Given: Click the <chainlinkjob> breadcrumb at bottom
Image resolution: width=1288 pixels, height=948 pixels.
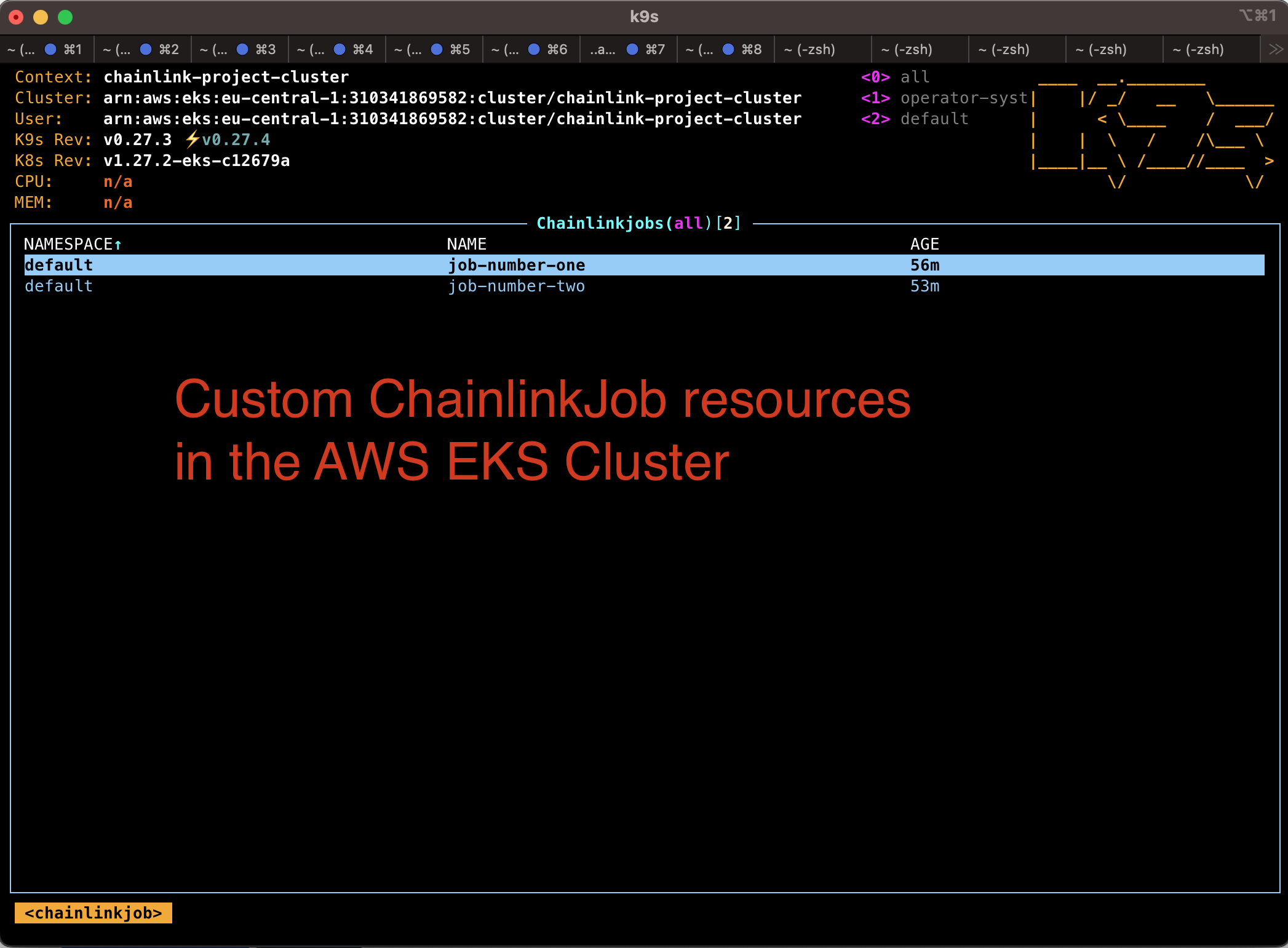Looking at the screenshot, I should [93, 913].
